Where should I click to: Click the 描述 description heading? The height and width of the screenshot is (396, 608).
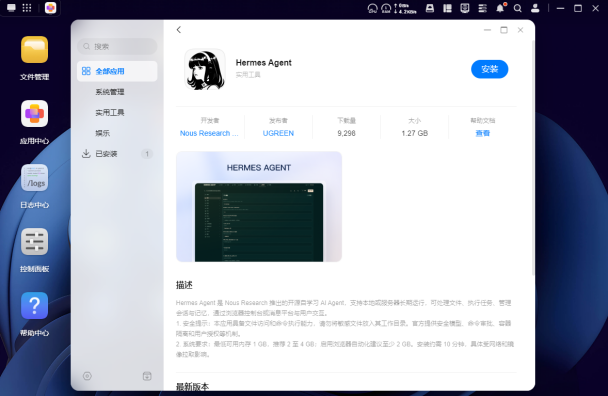click(184, 285)
